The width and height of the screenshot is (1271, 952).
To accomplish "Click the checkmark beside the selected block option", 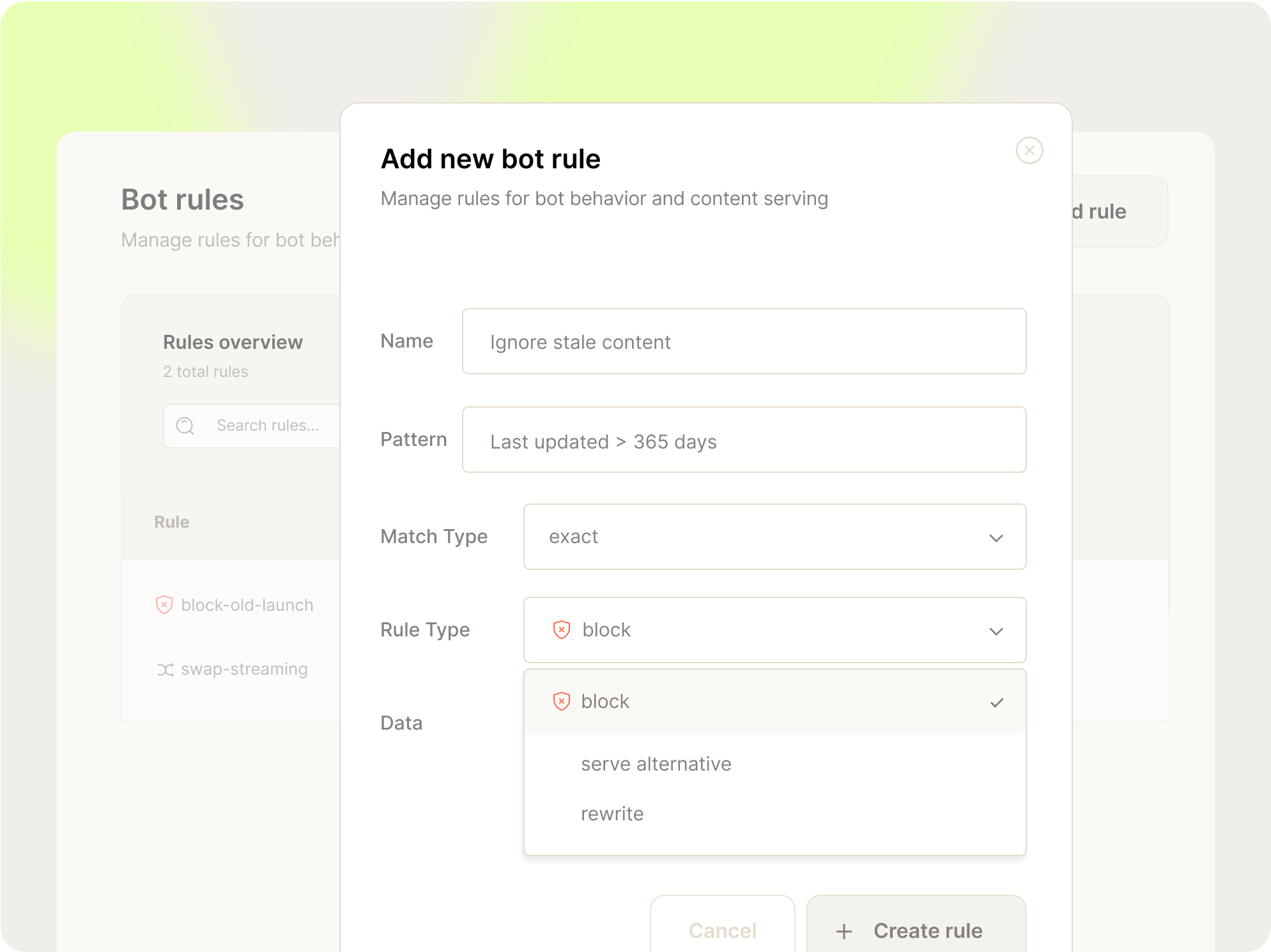I will coord(996,701).
